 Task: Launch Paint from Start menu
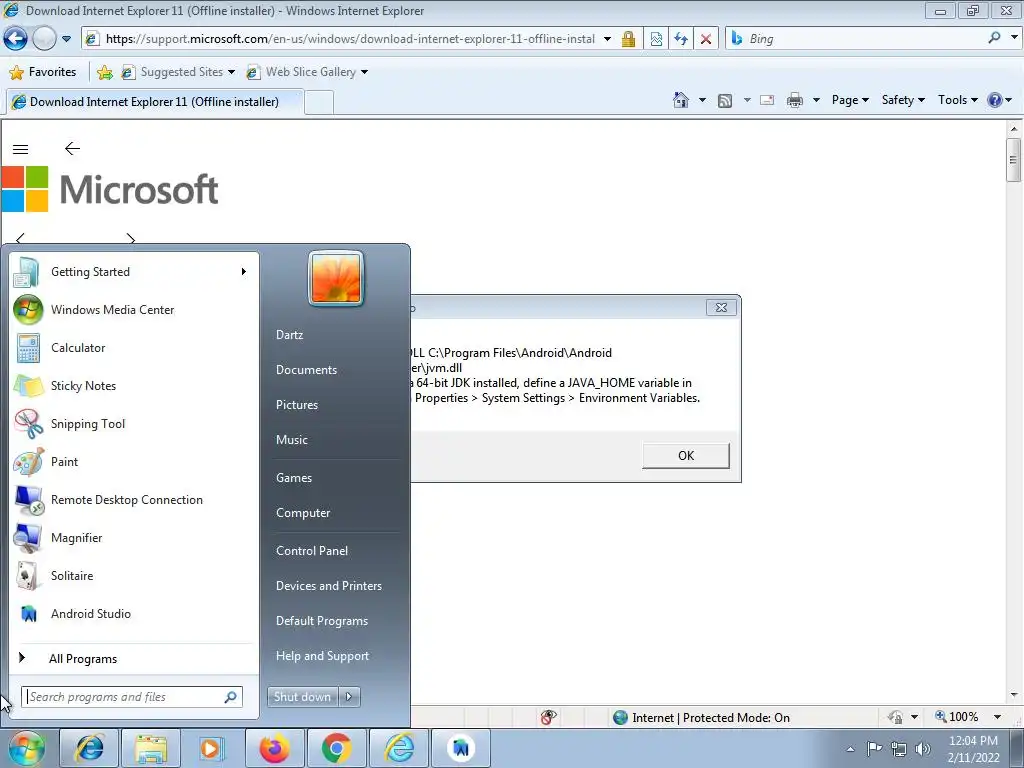tap(134, 462)
